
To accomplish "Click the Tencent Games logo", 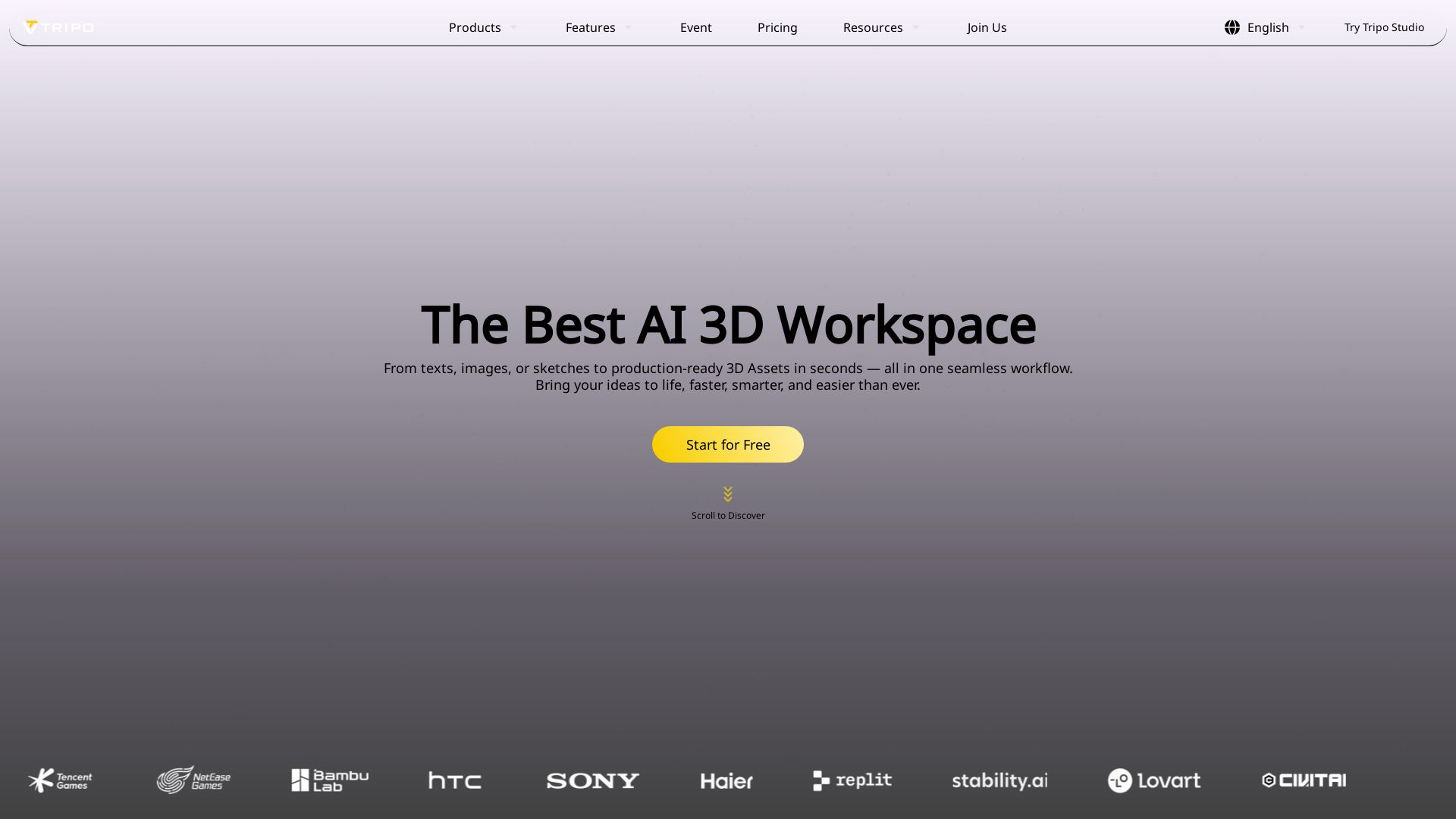I will pyautogui.click(x=60, y=780).
